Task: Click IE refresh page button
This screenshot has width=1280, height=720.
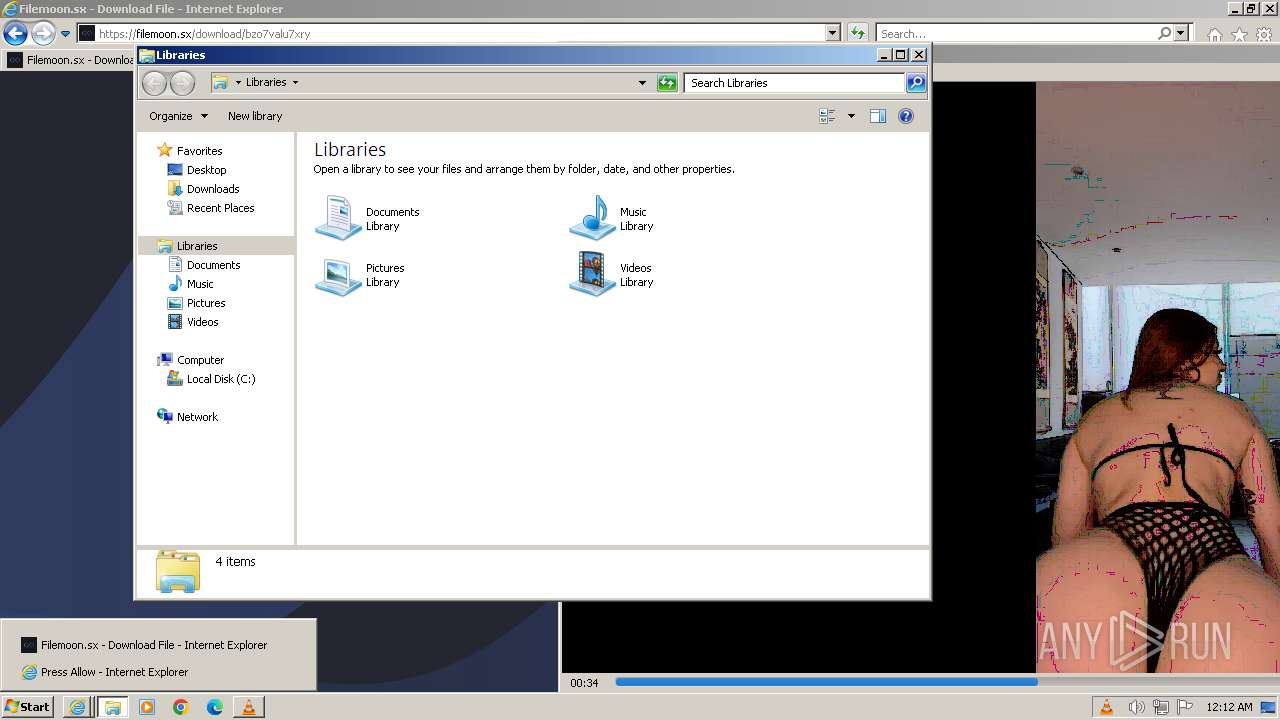Action: pyautogui.click(x=857, y=33)
